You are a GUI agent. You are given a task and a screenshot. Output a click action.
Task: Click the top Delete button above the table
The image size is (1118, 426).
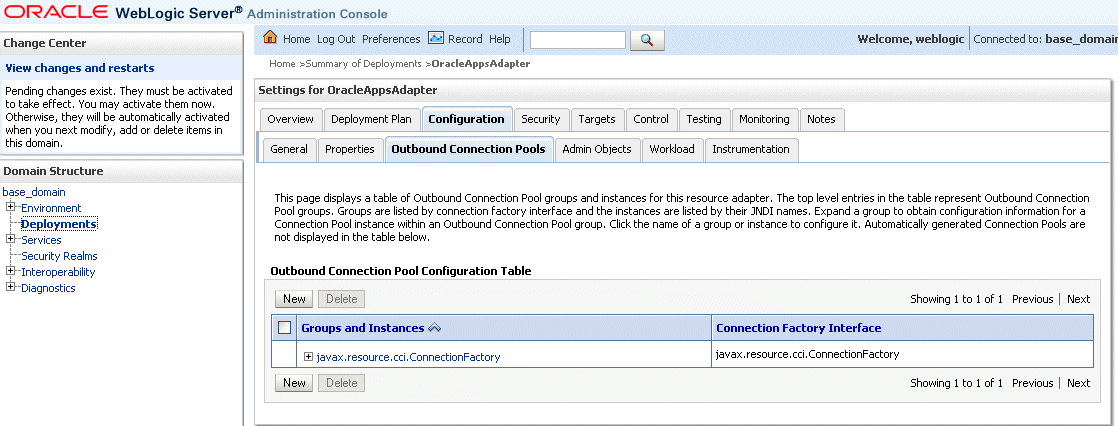pyautogui.click(x=342, y=299)
